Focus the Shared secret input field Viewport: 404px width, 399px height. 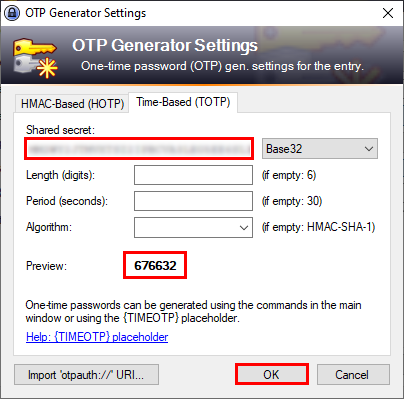click(139, 149)
